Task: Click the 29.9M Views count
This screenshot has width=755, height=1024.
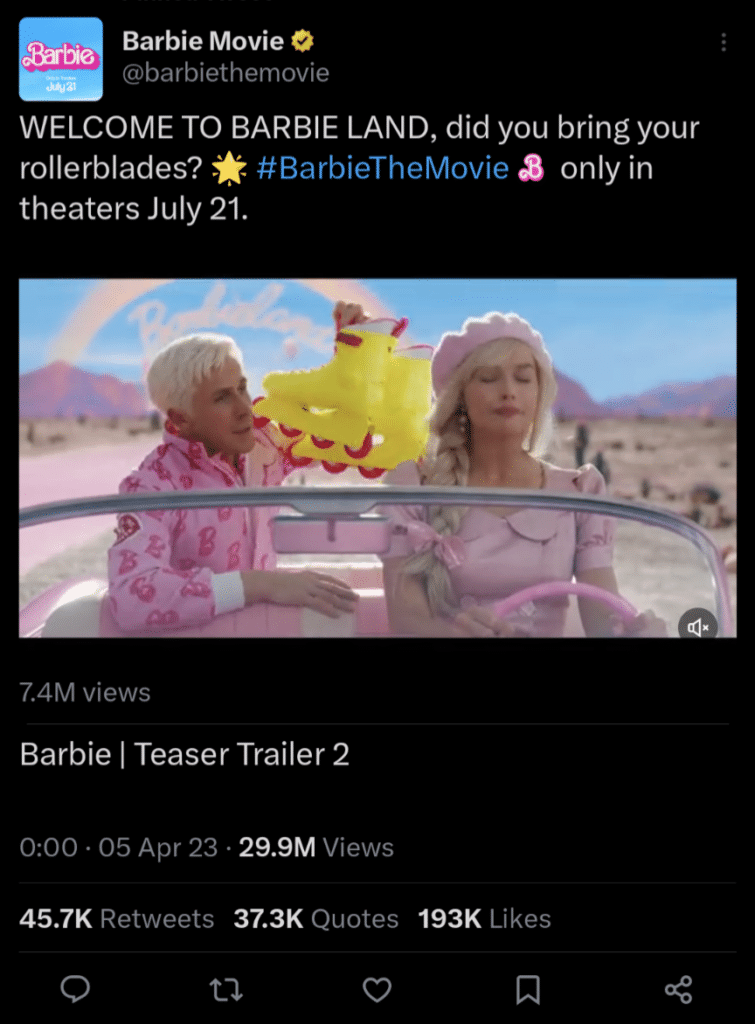Action: (x=316, y=848)
